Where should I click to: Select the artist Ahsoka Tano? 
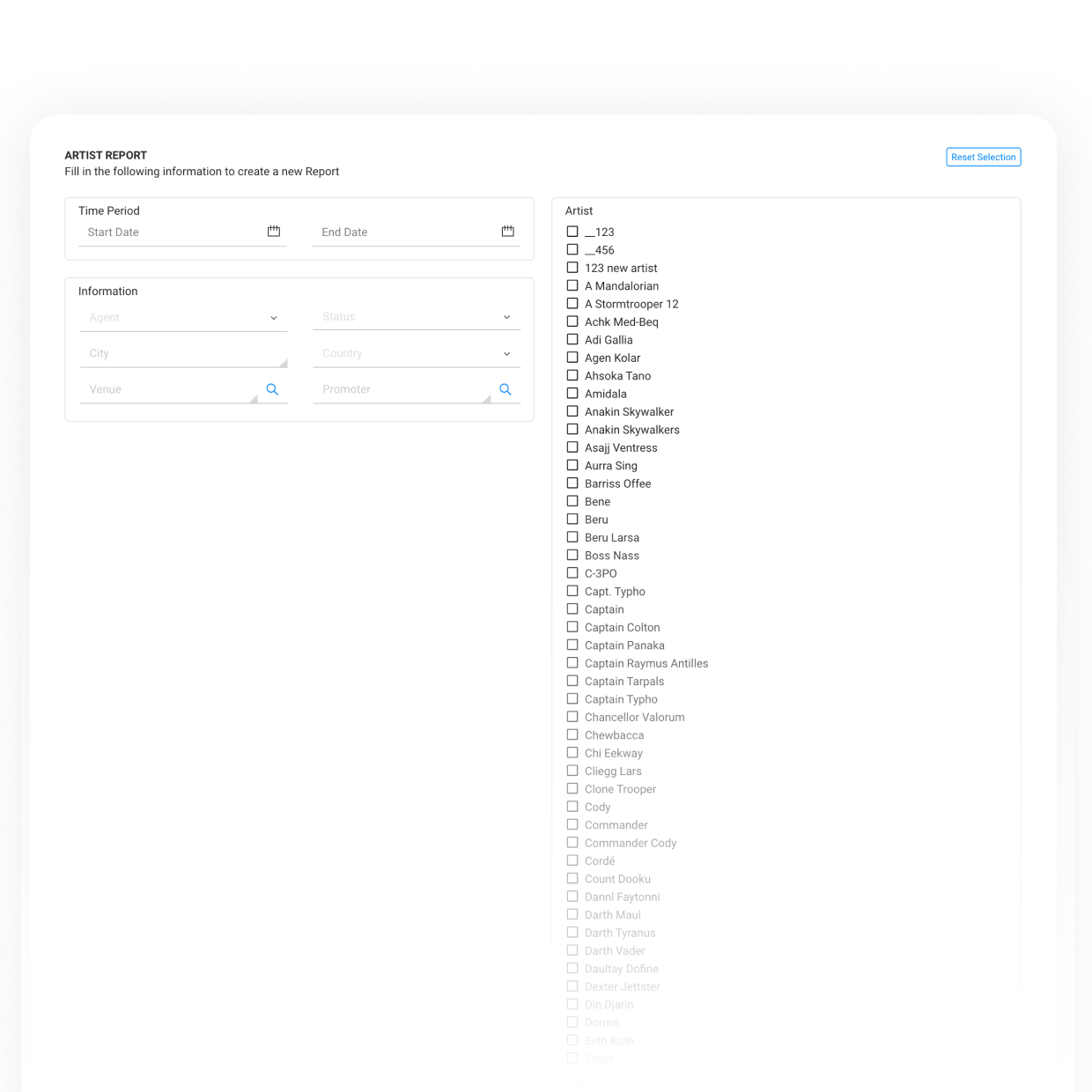[x=572, y=375]
